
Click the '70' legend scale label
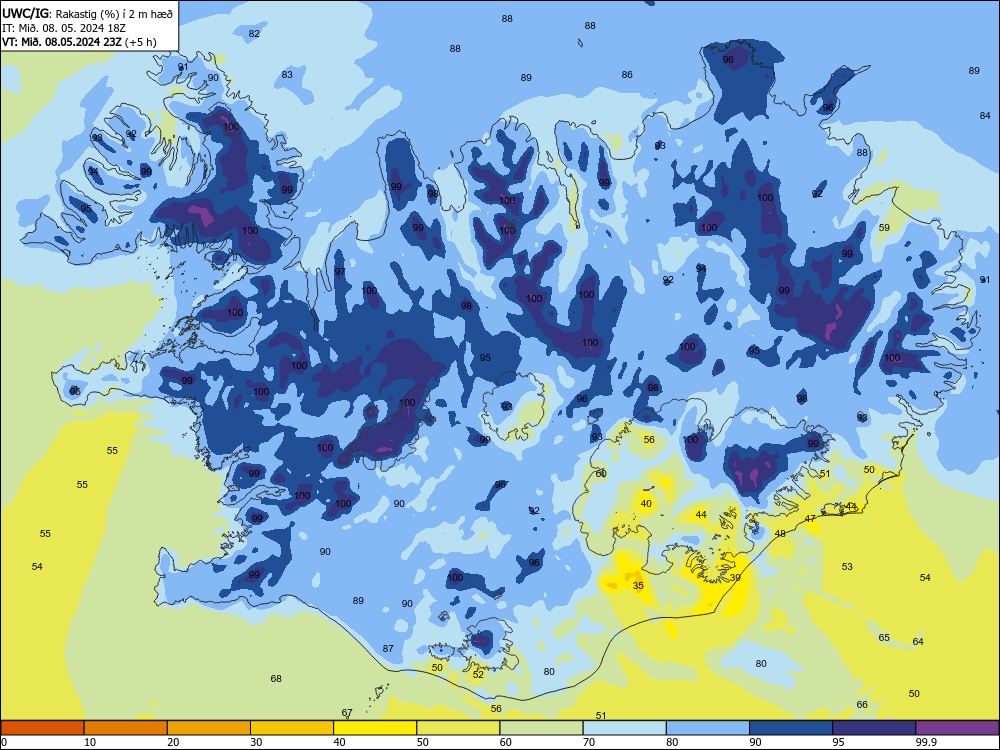coord(589,742)
